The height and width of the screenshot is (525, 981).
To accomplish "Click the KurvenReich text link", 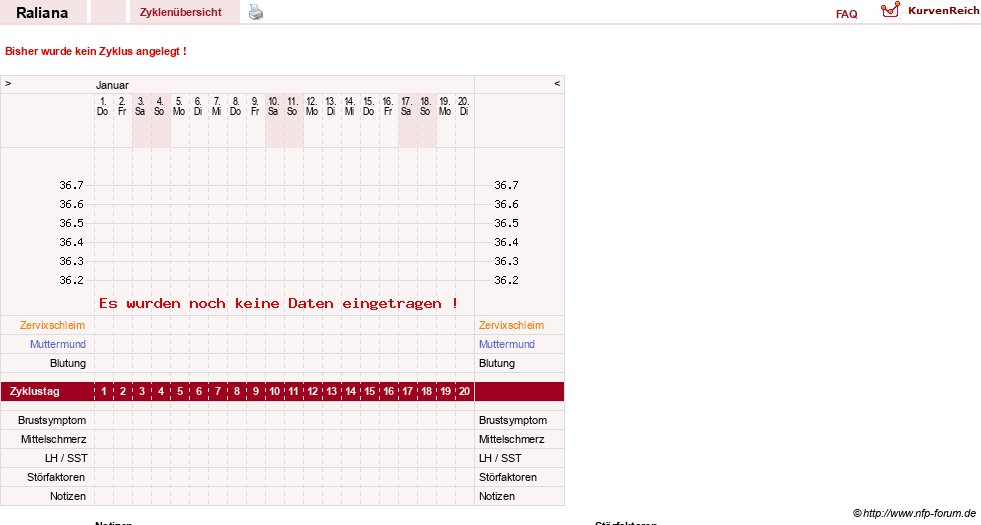I will click(943, 11).
